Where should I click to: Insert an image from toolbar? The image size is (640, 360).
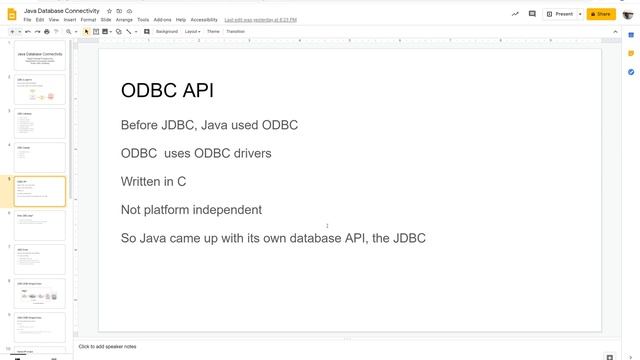105,31
